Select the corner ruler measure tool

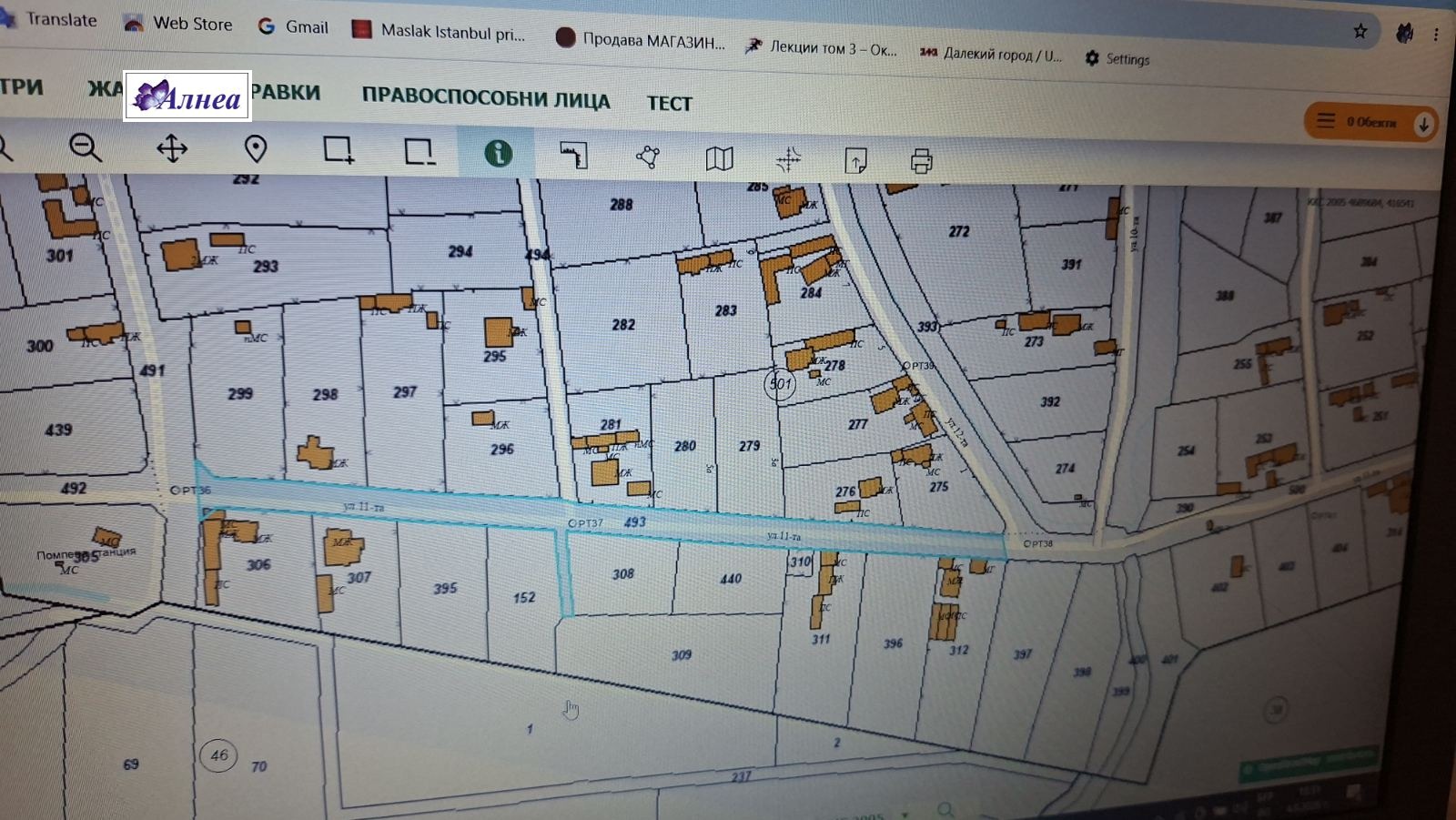click(x=573, y=156)
